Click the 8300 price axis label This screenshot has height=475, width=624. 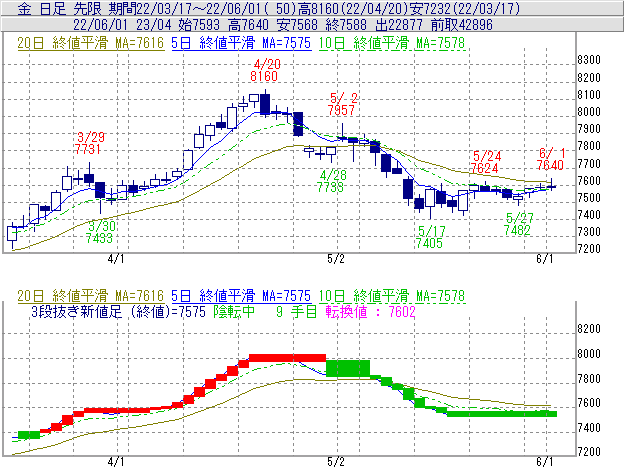pyautogui.click(x=589, y=60)
